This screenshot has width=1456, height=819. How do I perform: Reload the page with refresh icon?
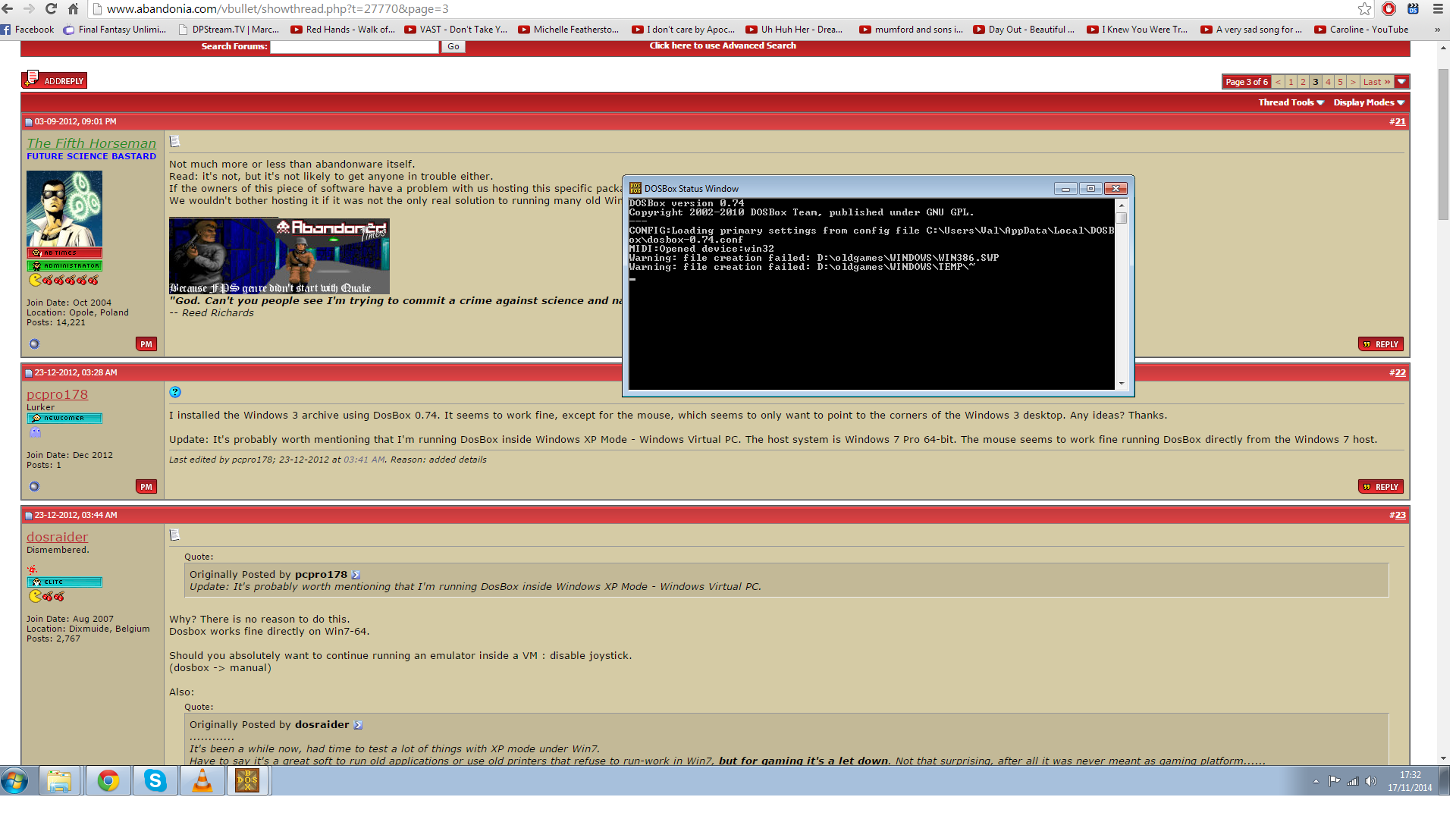[51, 9]
